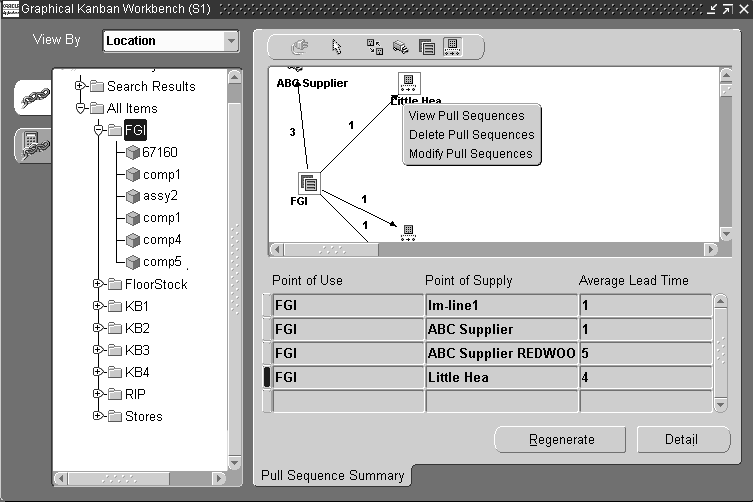Collapse the FGI tree node
The image size is (753, 502).
pyautogui.click(x=98, y=130)
